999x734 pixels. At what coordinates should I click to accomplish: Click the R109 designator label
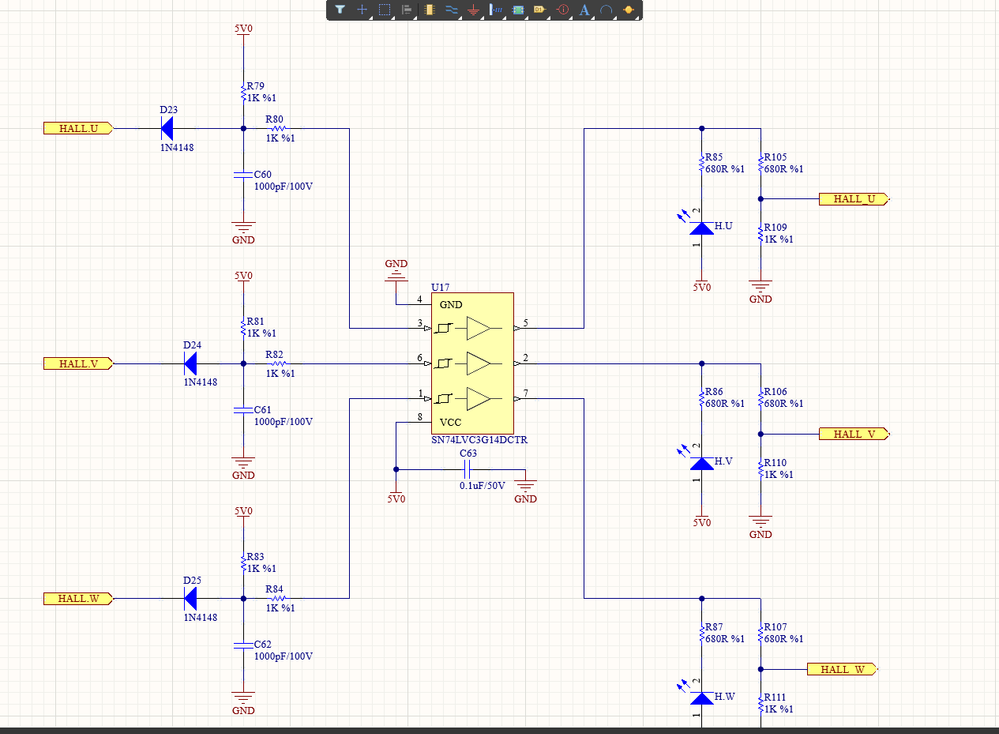pyautogui.click(x=775, y=227)
